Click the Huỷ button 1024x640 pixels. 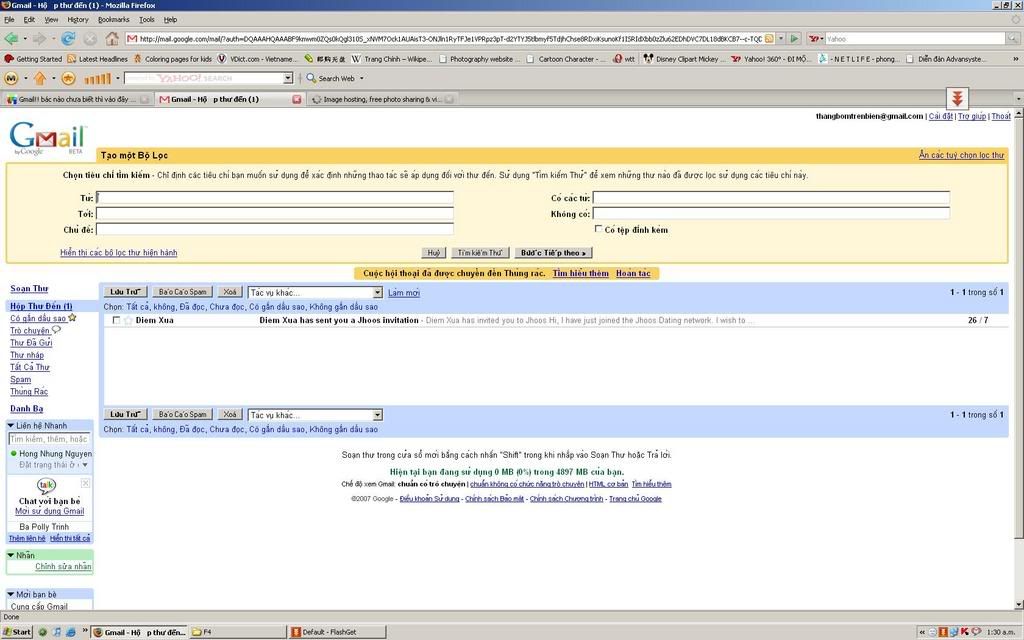[x=434, y=253]
